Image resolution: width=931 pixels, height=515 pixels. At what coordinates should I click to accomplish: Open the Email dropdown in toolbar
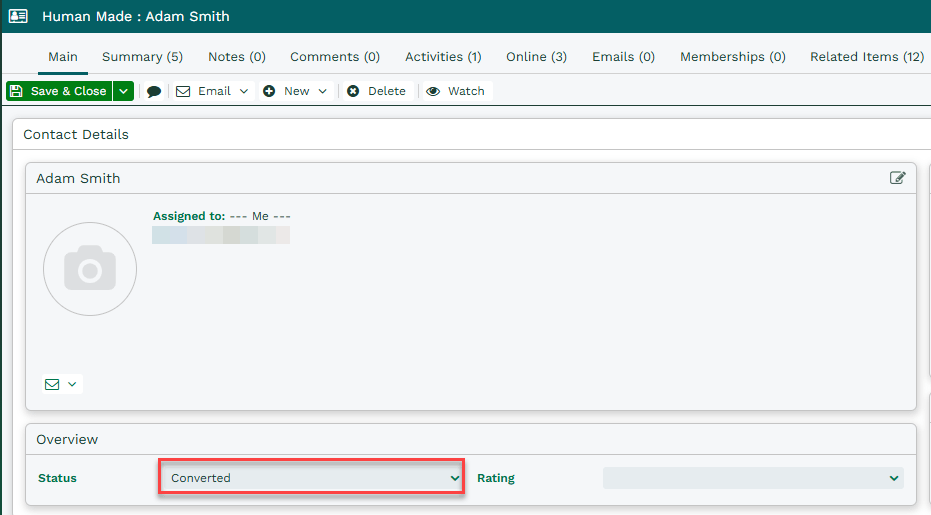coord(213,91)
